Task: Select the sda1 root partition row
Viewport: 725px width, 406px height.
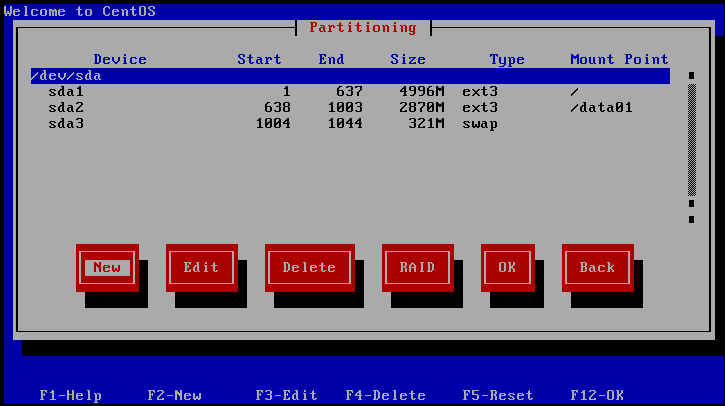Action: click(349, 91)
